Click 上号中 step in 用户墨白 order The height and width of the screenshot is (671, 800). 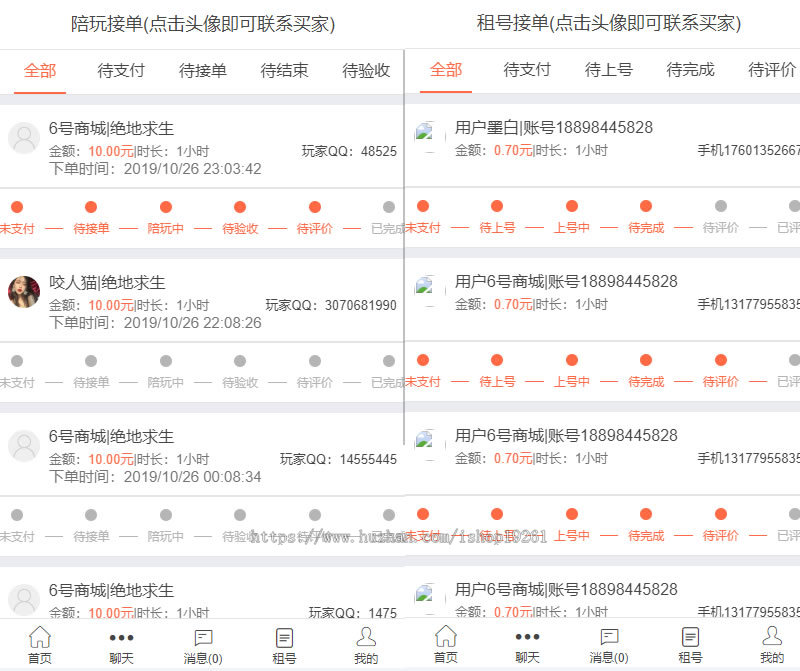pos(571,217)
